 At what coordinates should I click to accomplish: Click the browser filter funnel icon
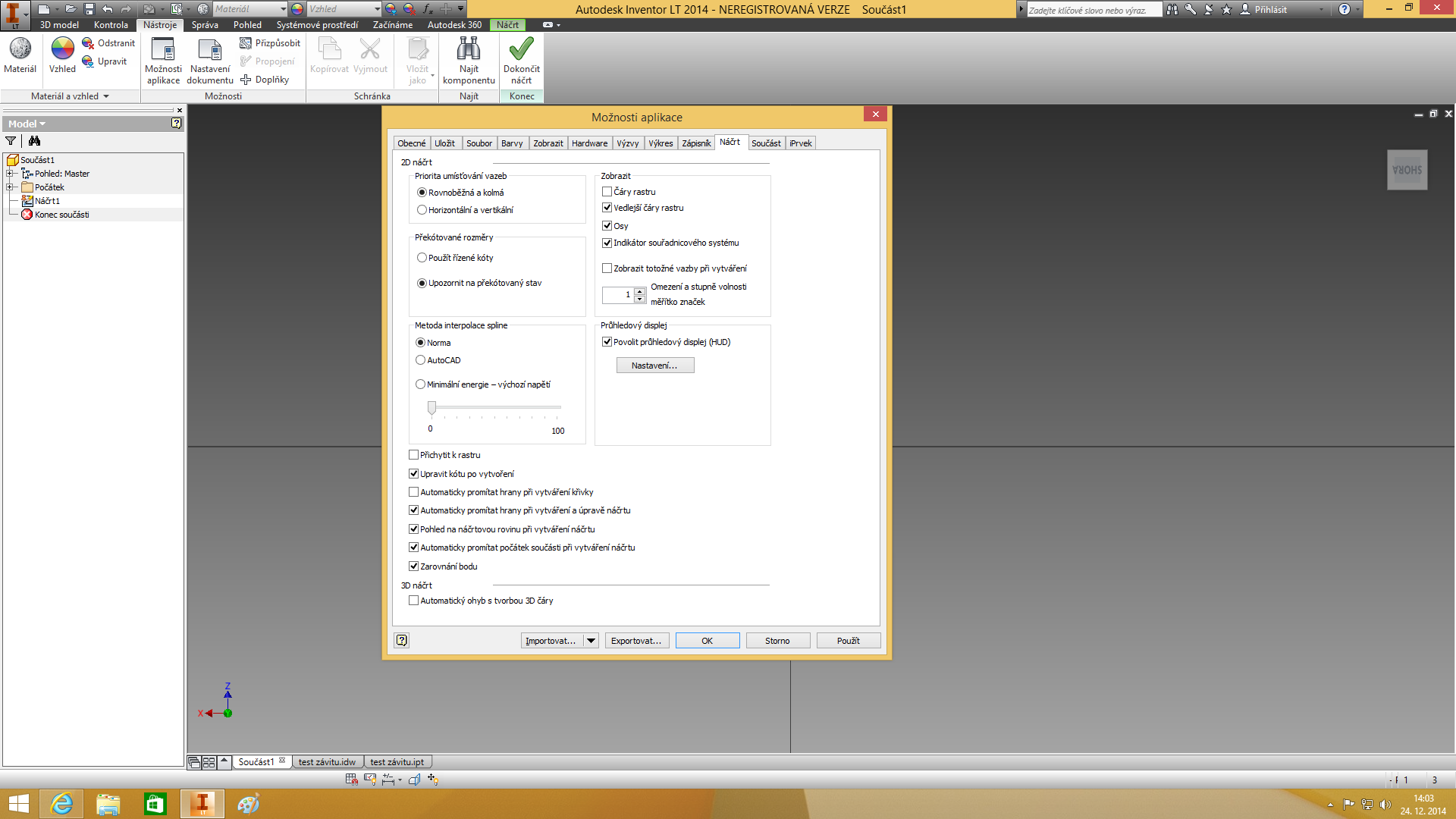pos(11,141)
